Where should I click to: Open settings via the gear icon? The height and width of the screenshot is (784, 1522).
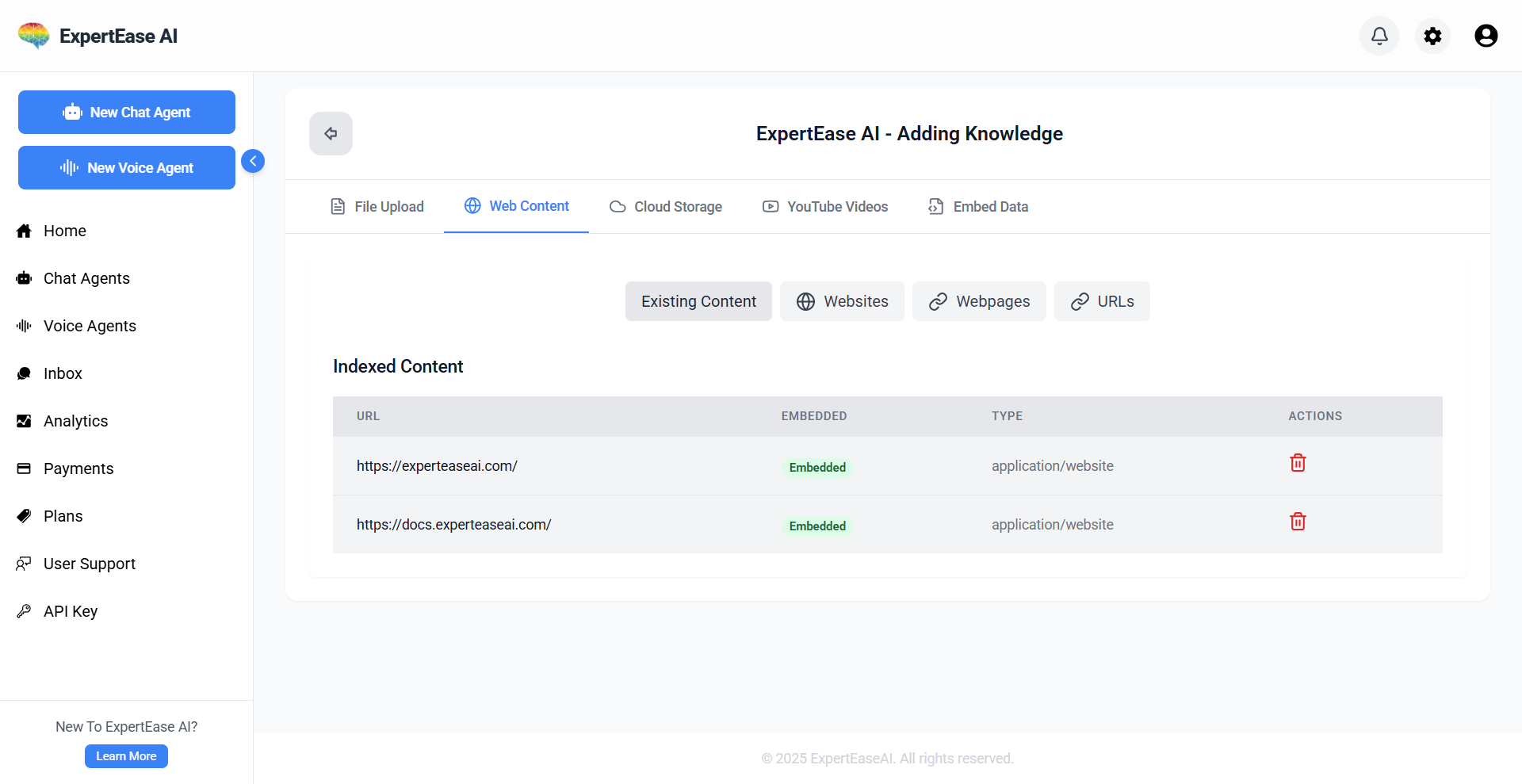1432,36
